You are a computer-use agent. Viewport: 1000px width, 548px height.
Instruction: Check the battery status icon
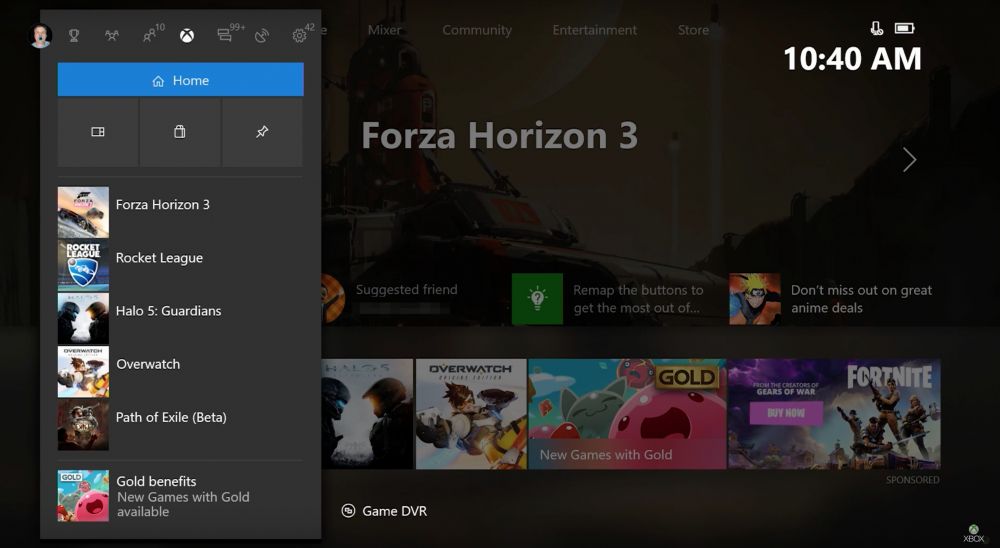click(904, 28)
